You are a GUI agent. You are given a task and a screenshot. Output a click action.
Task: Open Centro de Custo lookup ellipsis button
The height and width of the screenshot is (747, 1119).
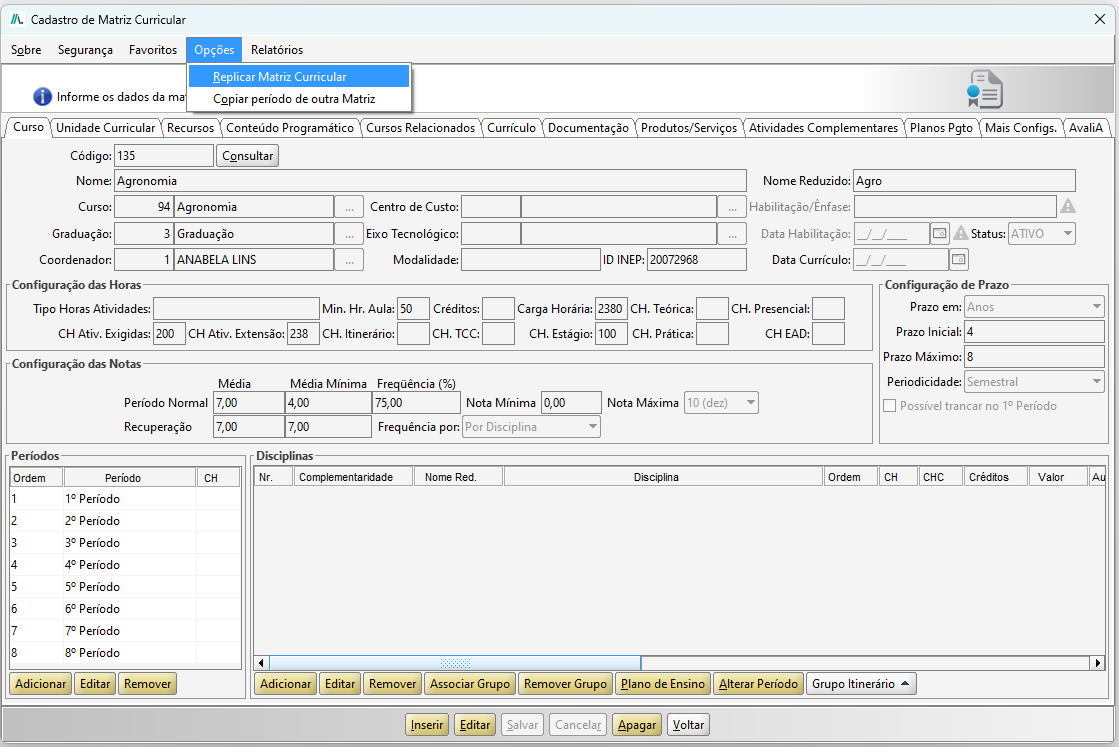point(732,207)
